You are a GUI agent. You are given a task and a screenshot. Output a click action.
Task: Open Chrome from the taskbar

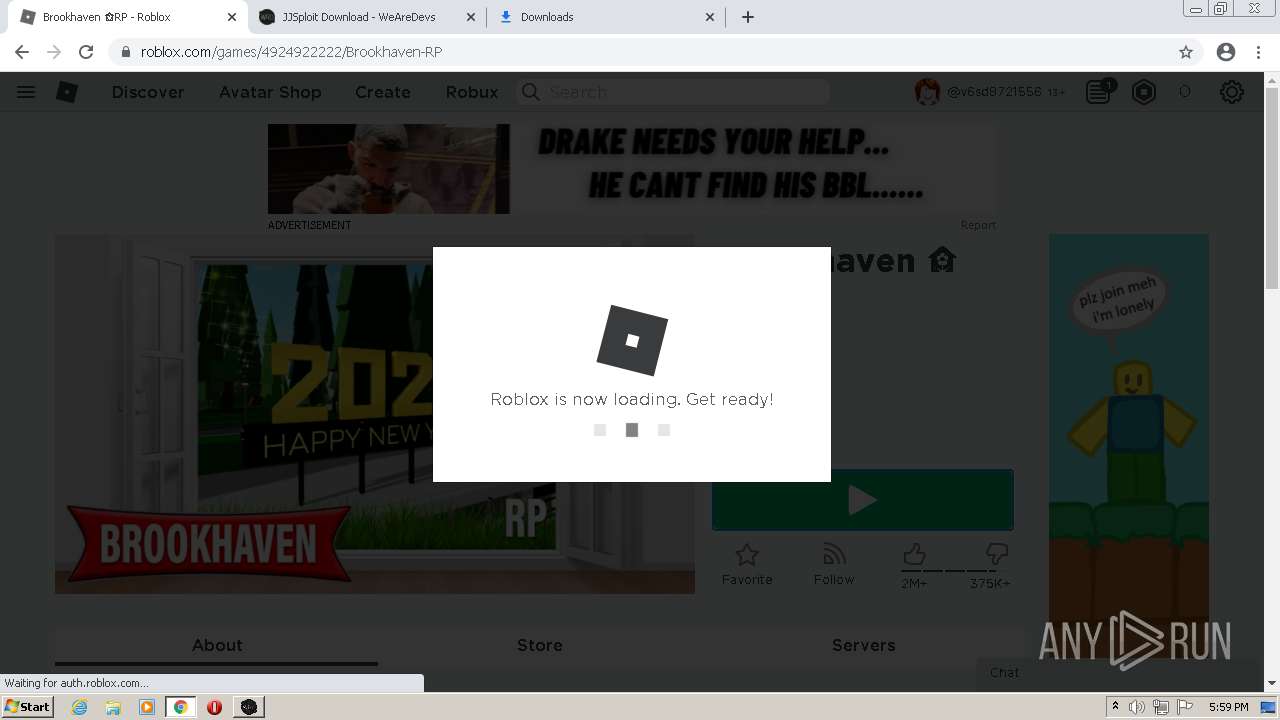[x=180, y=707]
